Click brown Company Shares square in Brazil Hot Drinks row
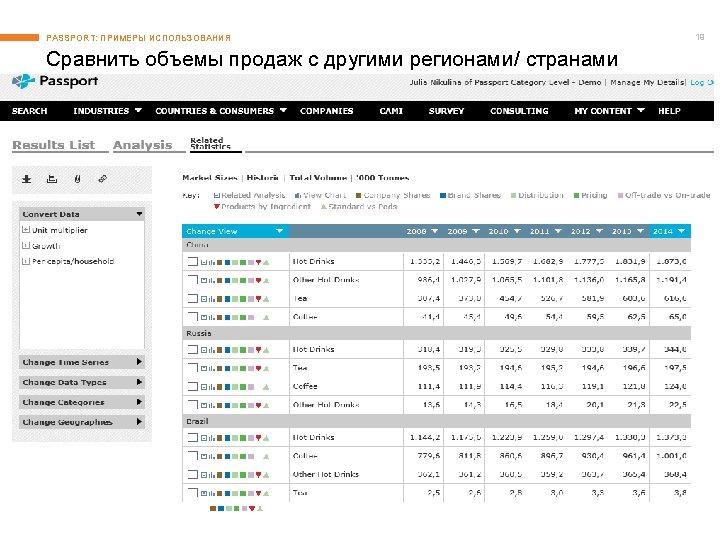This screenshot has width=720, height=540. tap(219, 438)
